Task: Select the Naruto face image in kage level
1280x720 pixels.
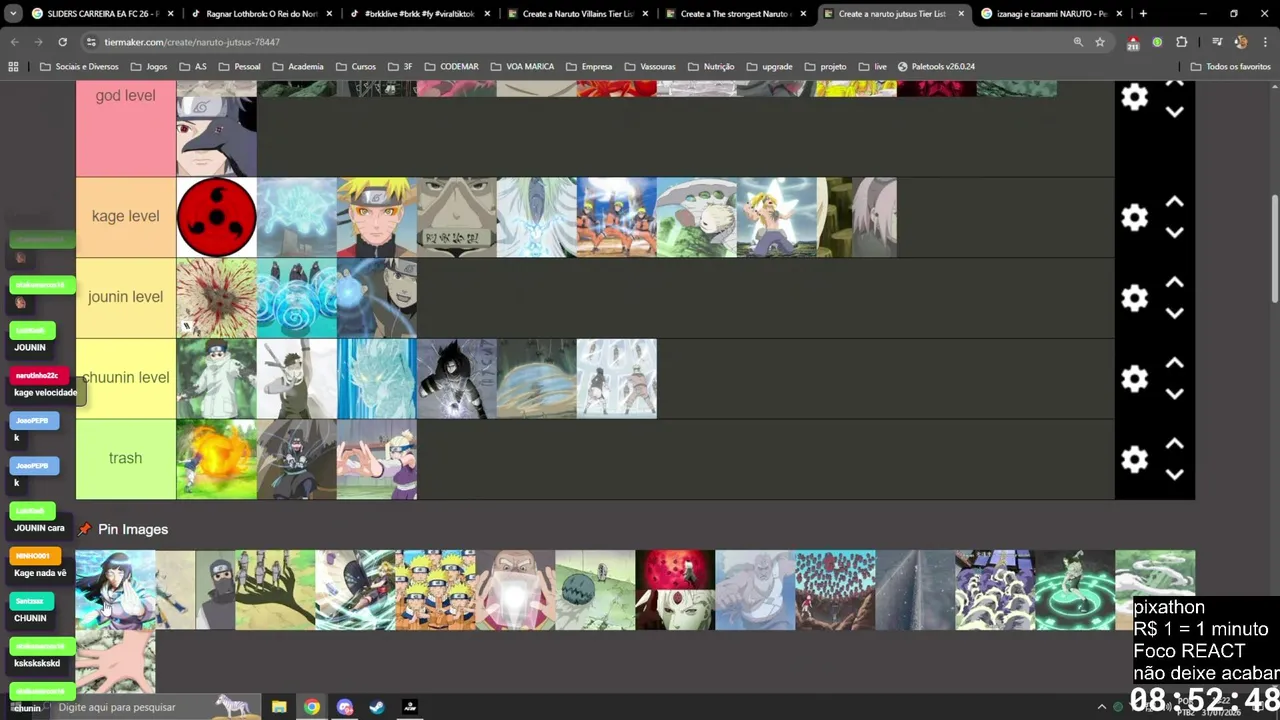Action: coord(377,217)
